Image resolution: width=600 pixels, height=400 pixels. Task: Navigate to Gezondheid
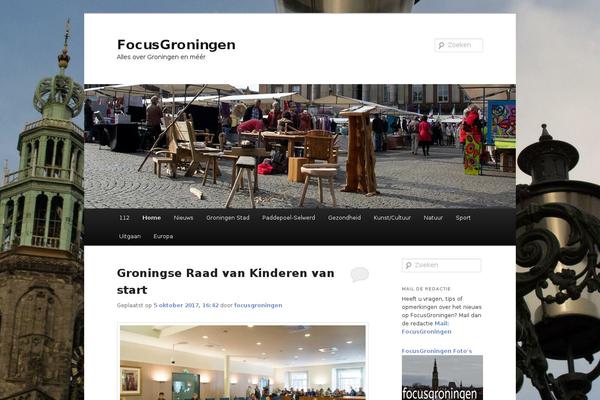coord(344,218)
